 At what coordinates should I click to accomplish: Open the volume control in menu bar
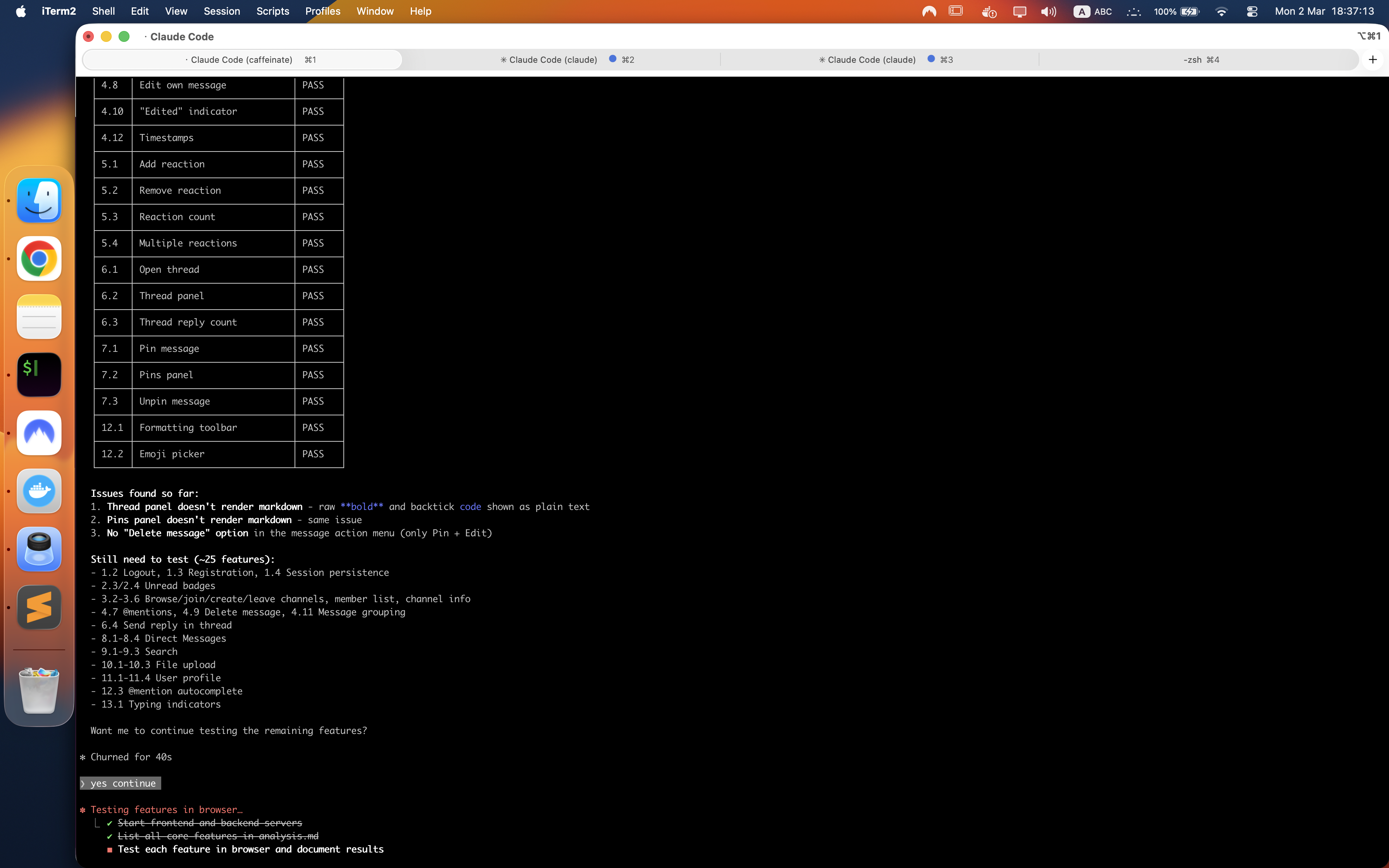(x=1048, y=12)
